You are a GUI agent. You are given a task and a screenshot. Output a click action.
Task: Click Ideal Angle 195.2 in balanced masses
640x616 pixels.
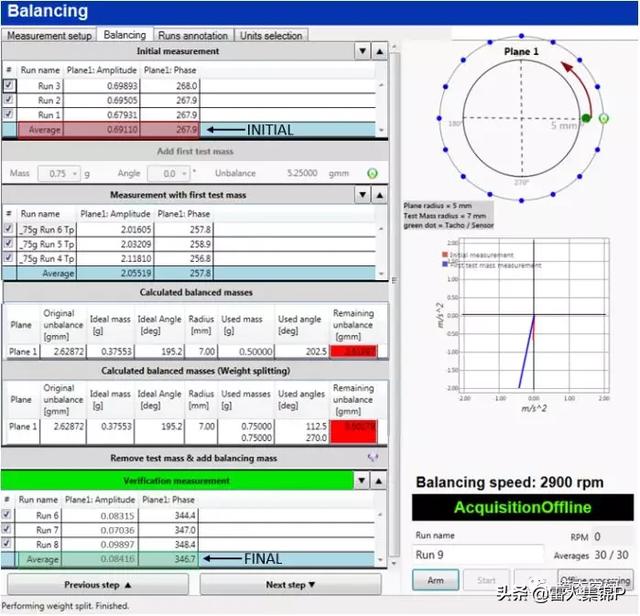171,351
